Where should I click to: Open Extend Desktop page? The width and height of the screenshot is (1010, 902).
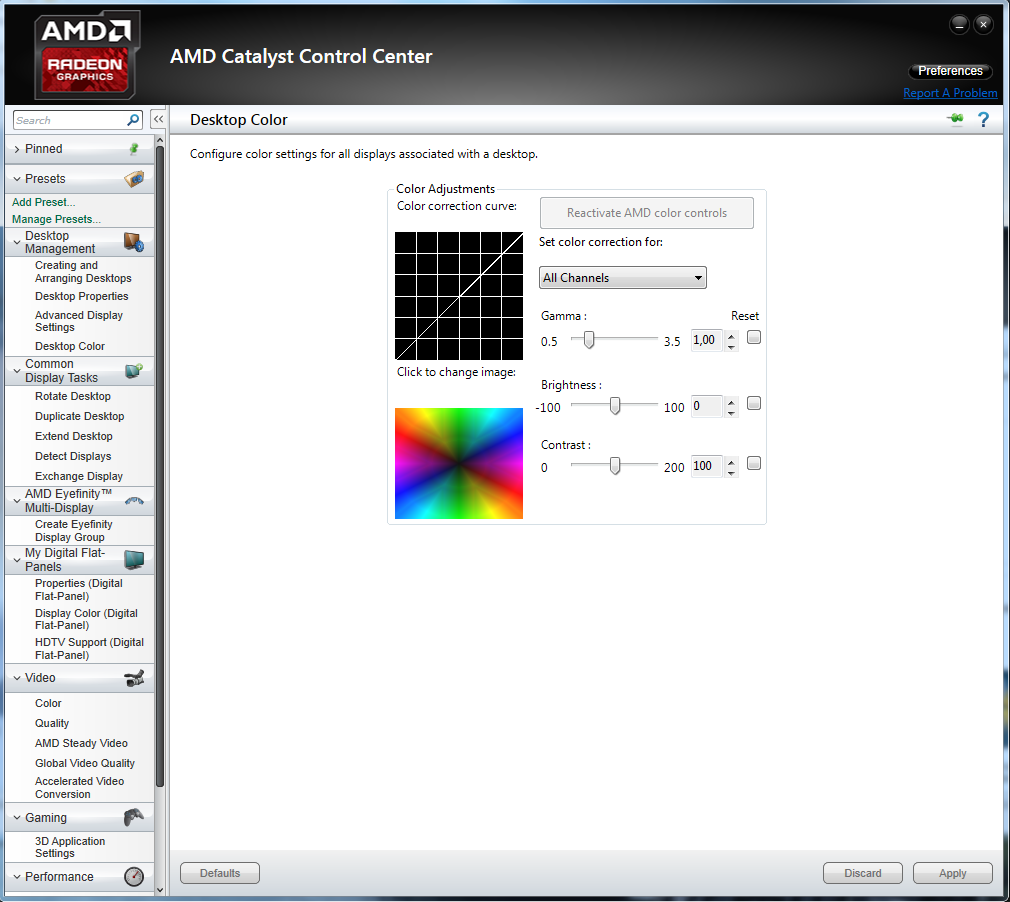click(73, 436)
